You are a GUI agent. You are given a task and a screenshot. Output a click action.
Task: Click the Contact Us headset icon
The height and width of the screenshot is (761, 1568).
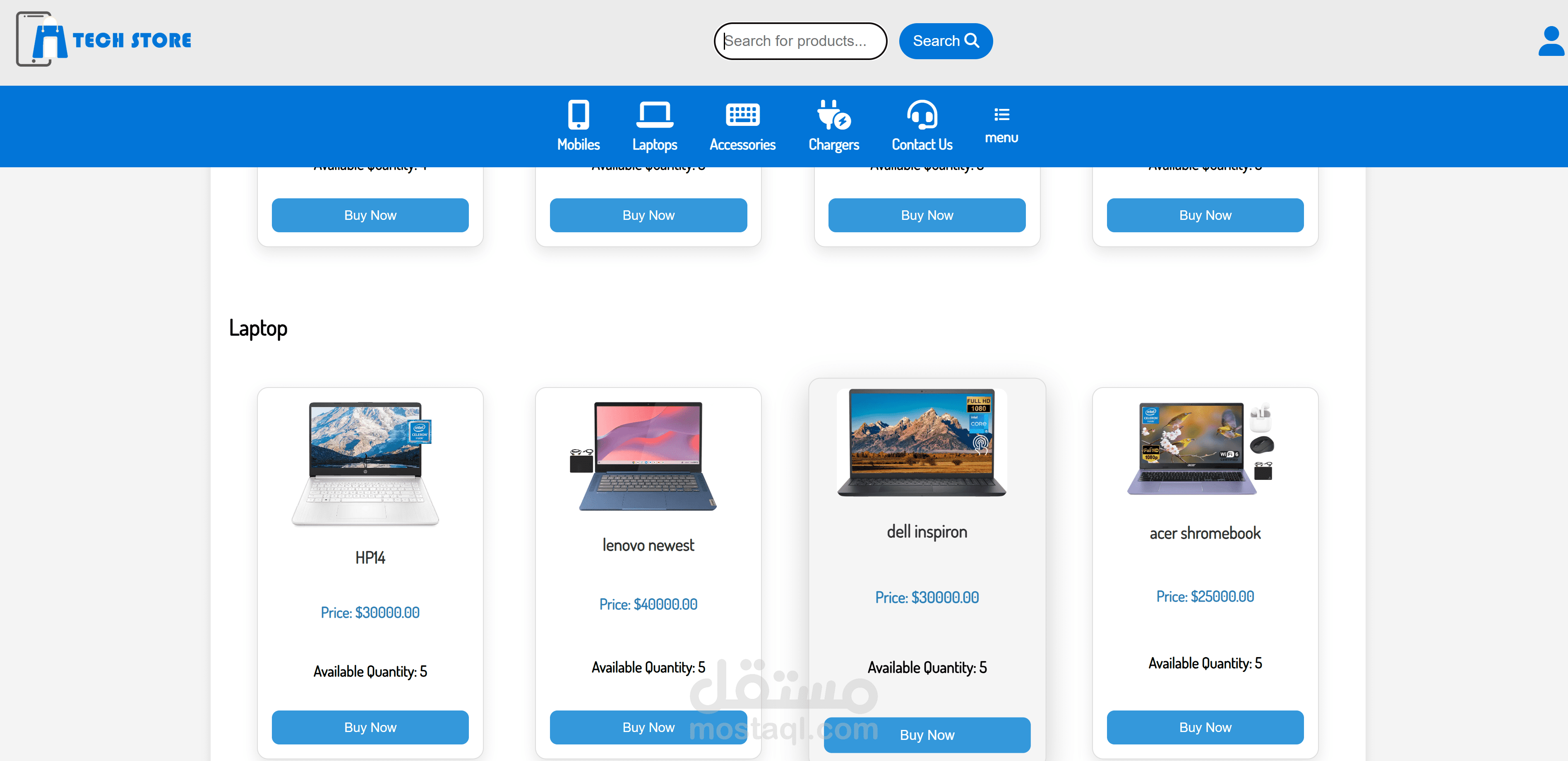tap(922, 114)
